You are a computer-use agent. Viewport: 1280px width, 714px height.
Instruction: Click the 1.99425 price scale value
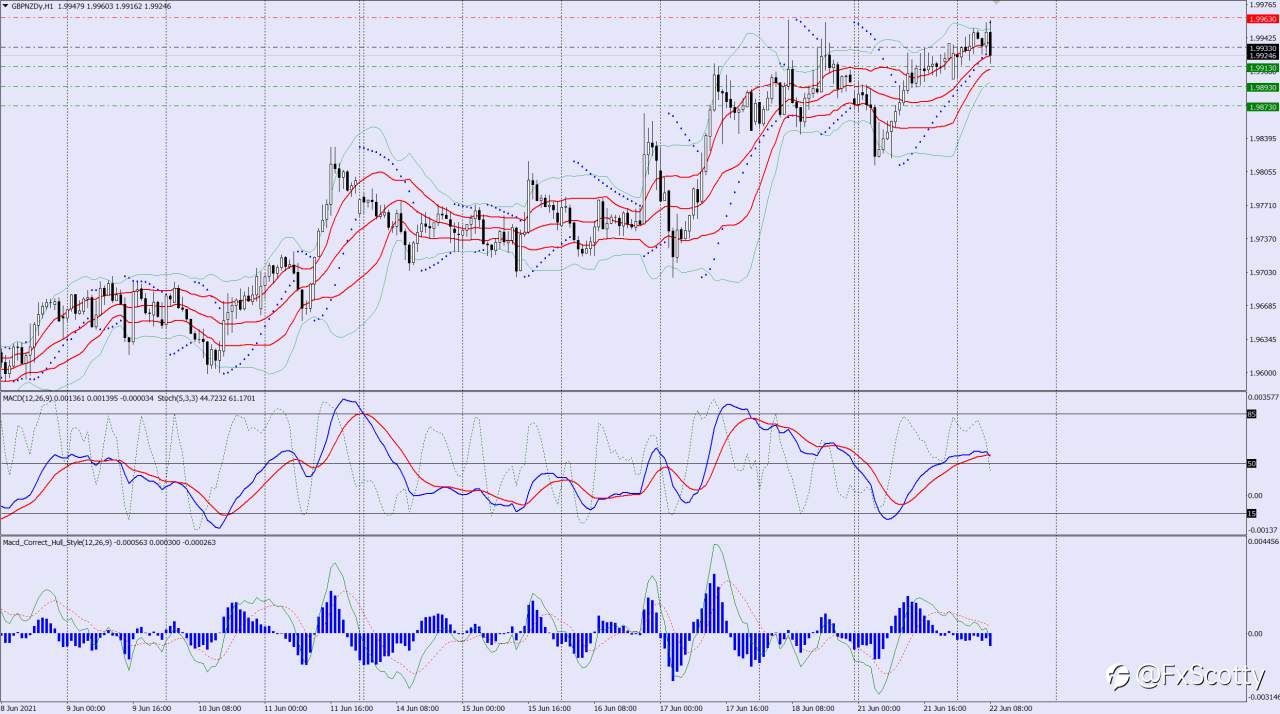tap(1264, 38)
